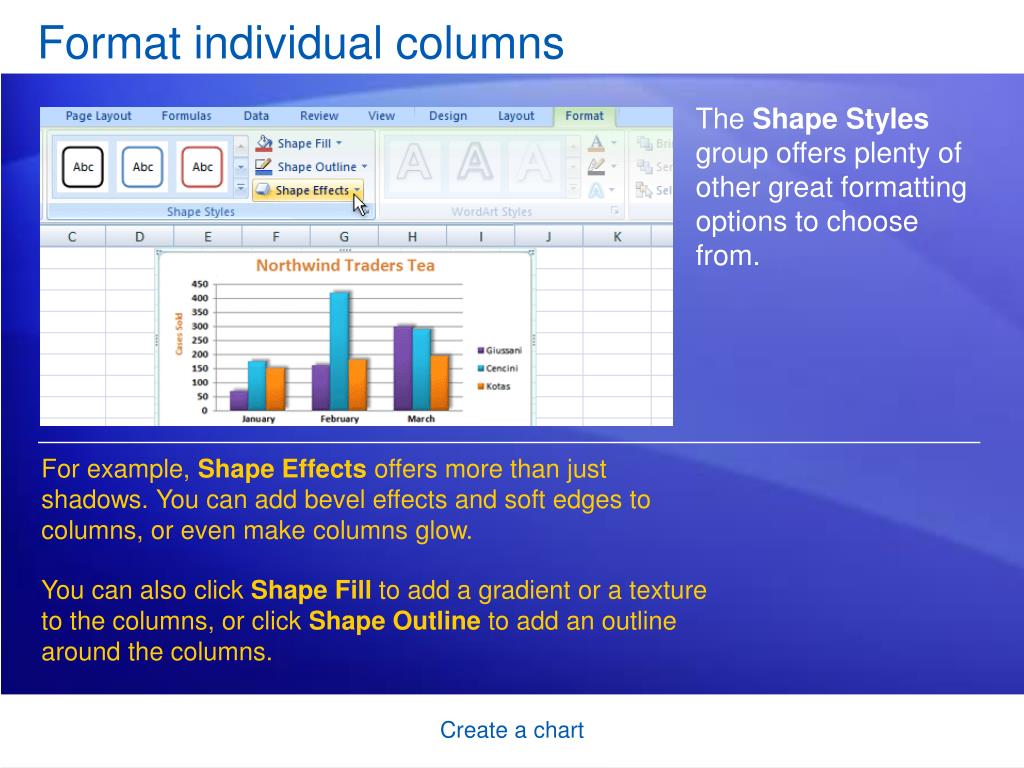Click the Bring to Front icon
Screen dimensions: 1024x768
point(645,143)
